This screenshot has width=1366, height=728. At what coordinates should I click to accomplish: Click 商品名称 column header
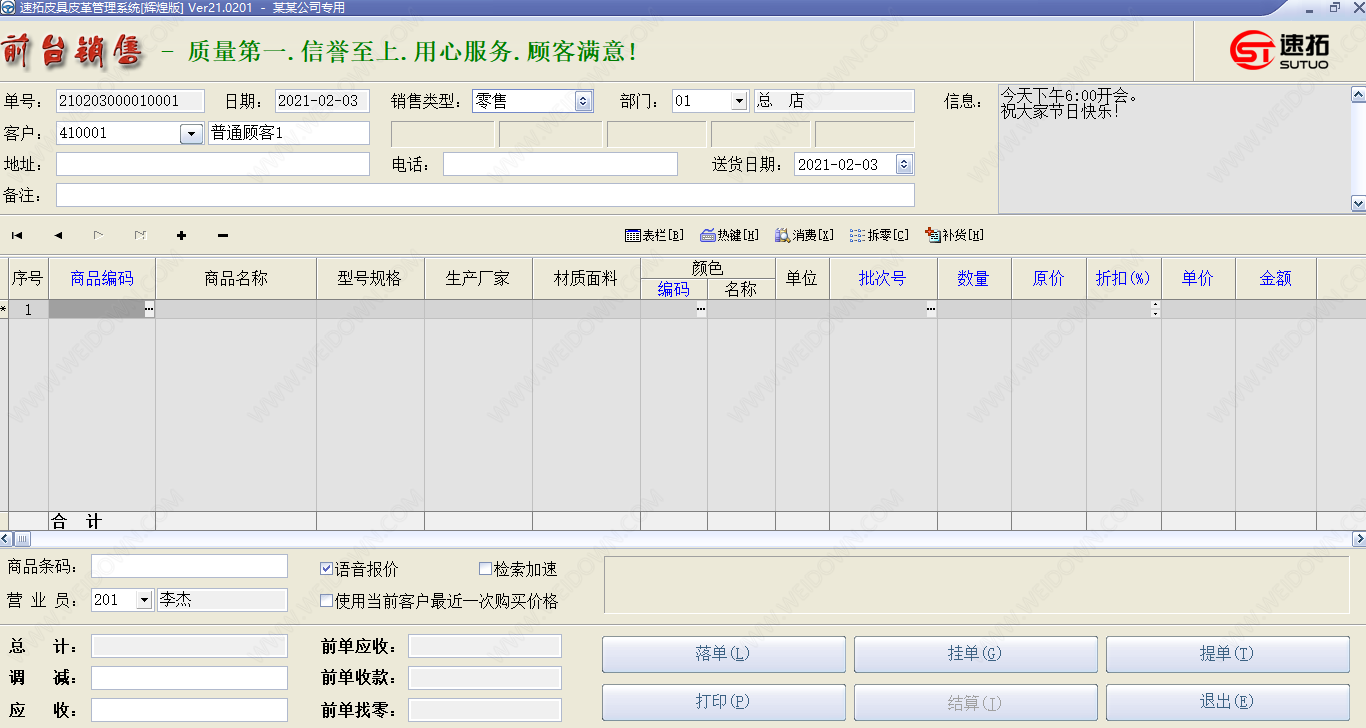(236, 279)
